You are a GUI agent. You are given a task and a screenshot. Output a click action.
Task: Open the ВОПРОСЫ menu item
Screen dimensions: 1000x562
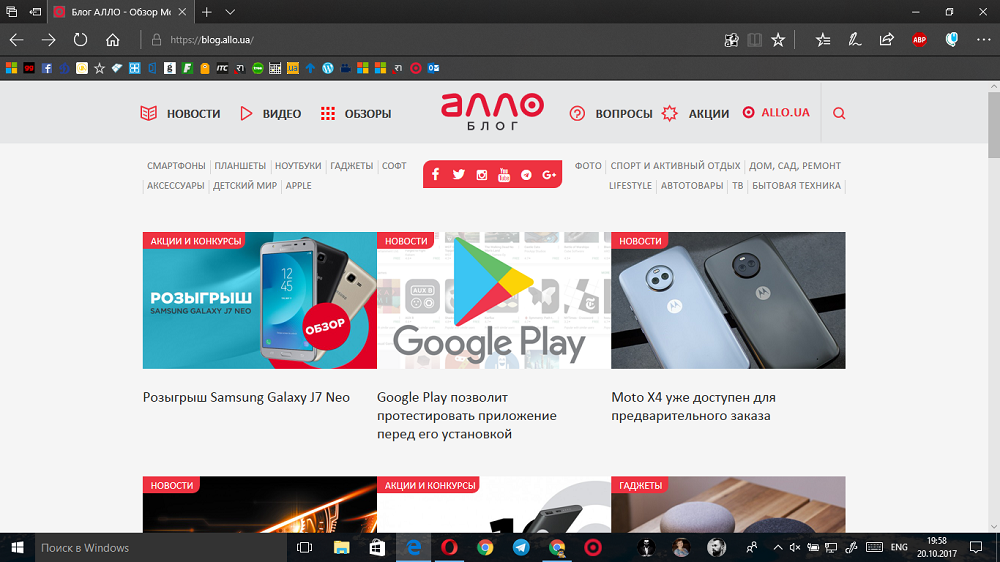pos(611,114)
